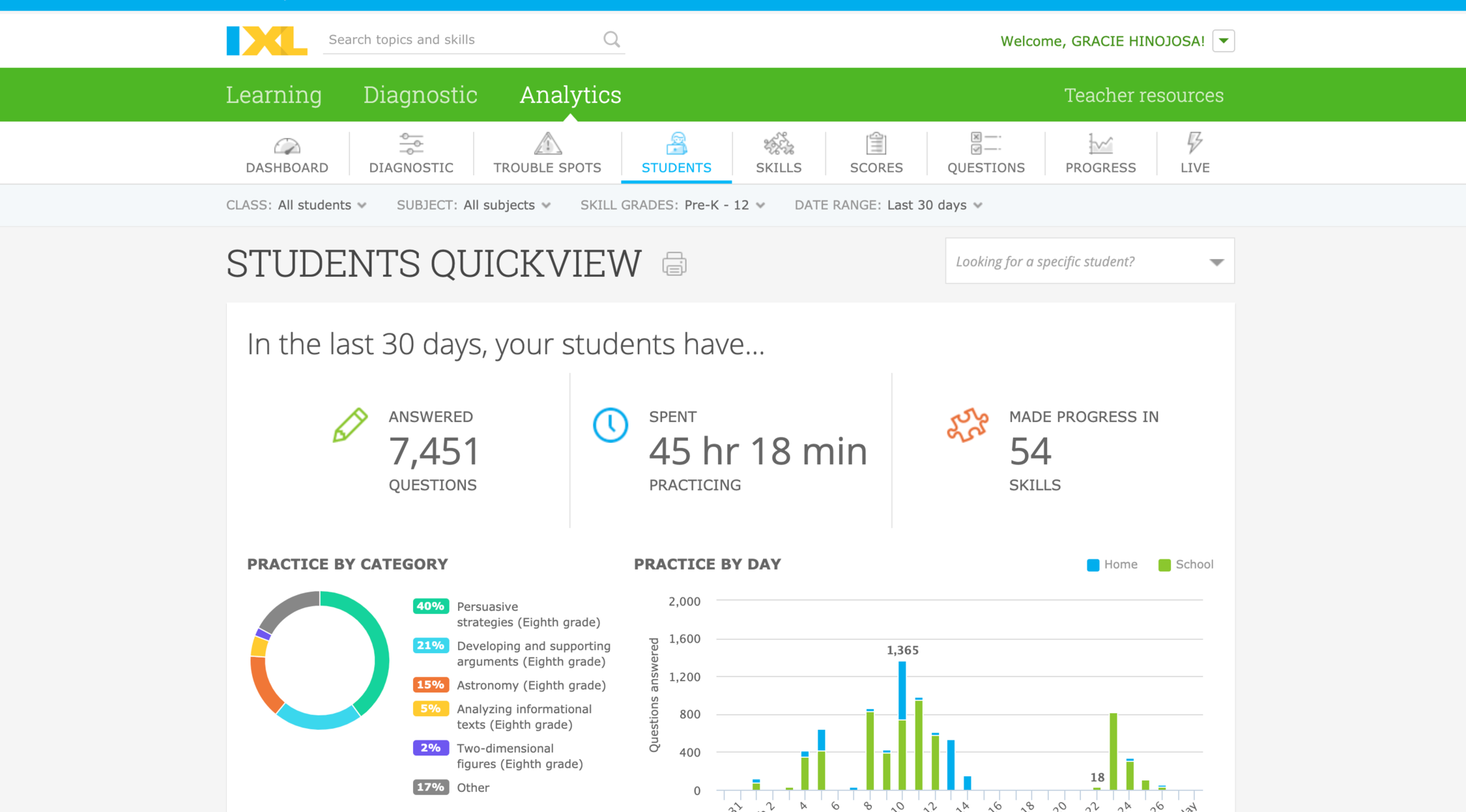Screen dimensions: 1466x812
Task: Toggle School series in chart legend
Action: point(1185,564)
